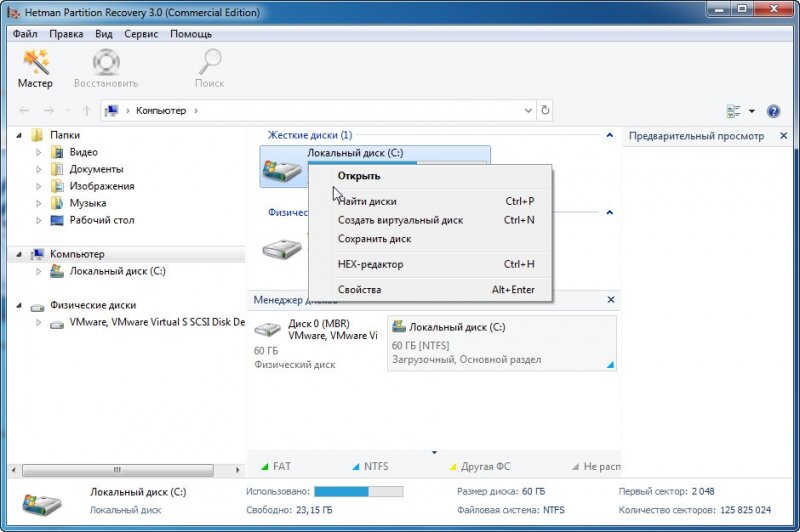The width and height of the screenshot is (800, 532).
Task: Refresh the address bar location
Action: pyautogui.click(x=545, y=110)
